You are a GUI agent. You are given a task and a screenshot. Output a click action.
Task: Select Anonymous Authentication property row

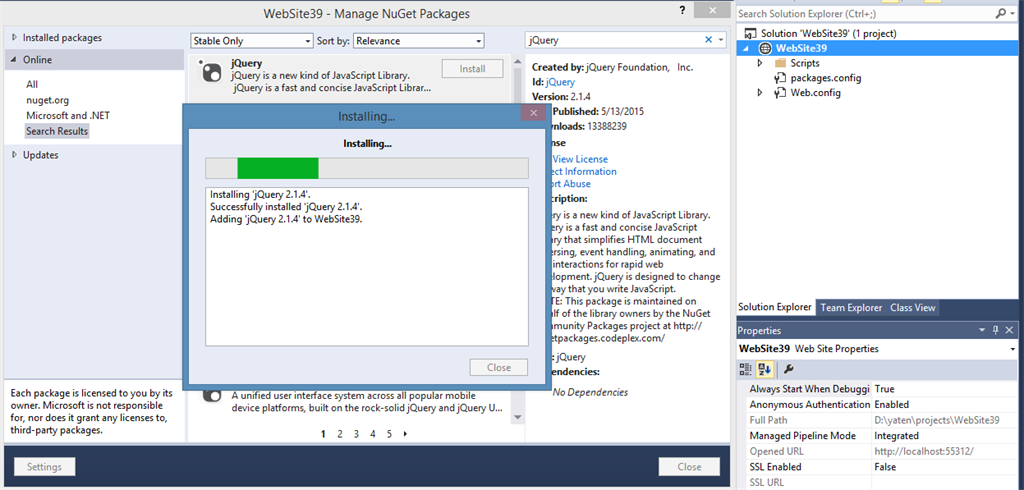tap(880, 404)
